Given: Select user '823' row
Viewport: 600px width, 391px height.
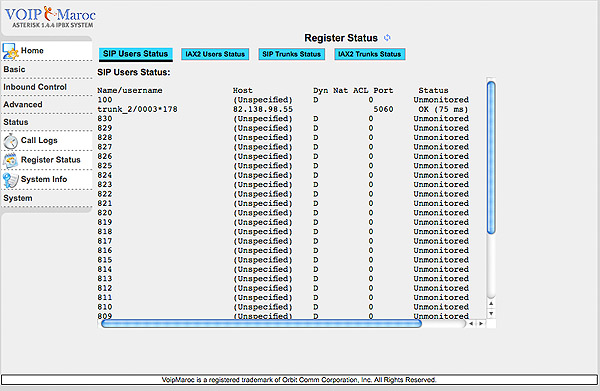Looking at the screenshot, I should (283, 184).
